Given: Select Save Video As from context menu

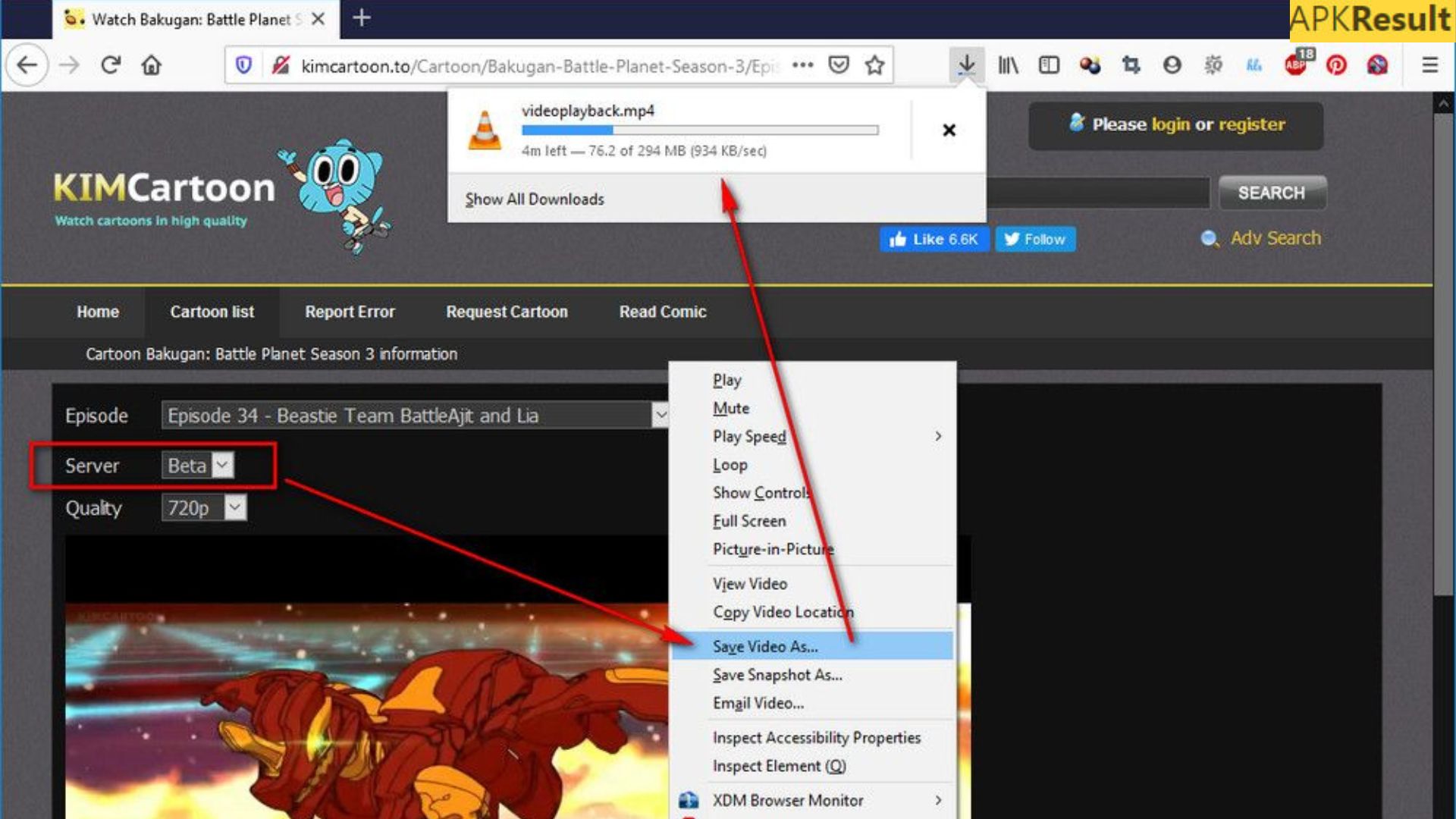Looking at the screenshot, I should click(764, 646).
